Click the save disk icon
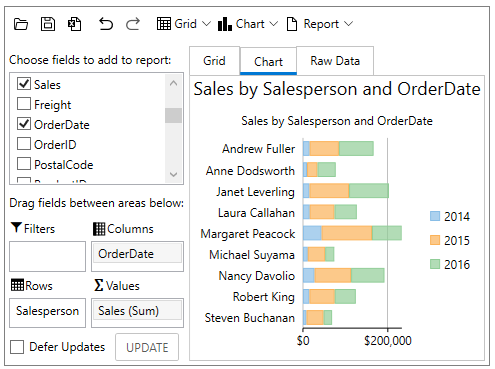495x369 pixels. pyautogui.click(x=48, y=24)
